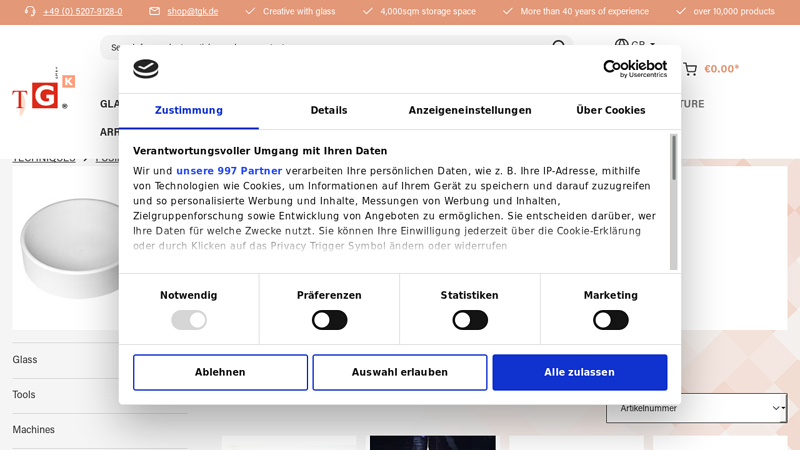Toggle the Präferenzen cookie switch
The image size is (800, 450).
329,320
